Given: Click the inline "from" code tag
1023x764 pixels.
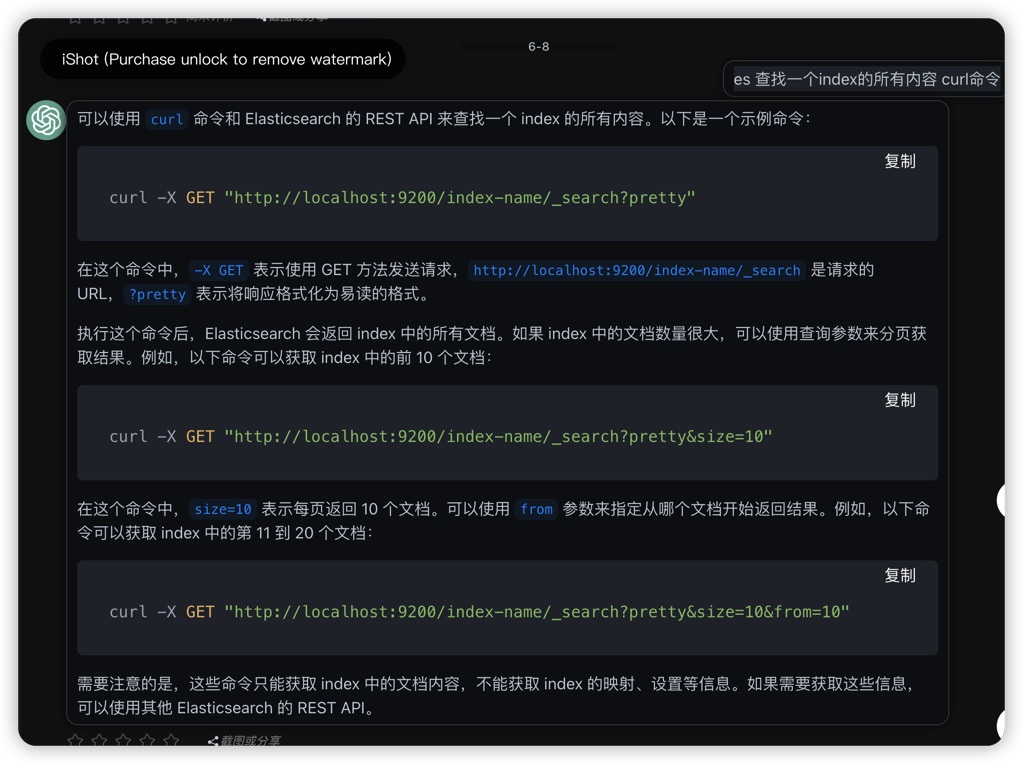Looking at the screenshot, I should click(x=536, y=509).
